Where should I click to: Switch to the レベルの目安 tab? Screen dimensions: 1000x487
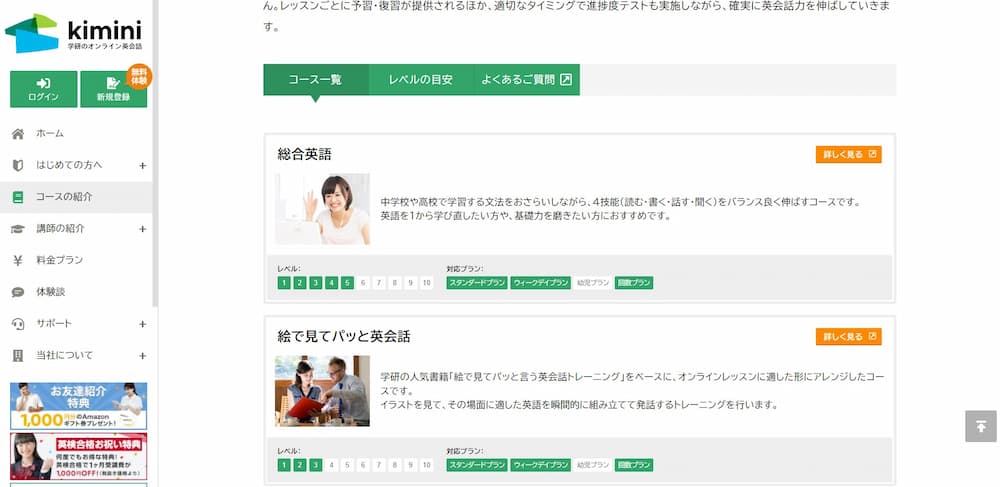421,80
